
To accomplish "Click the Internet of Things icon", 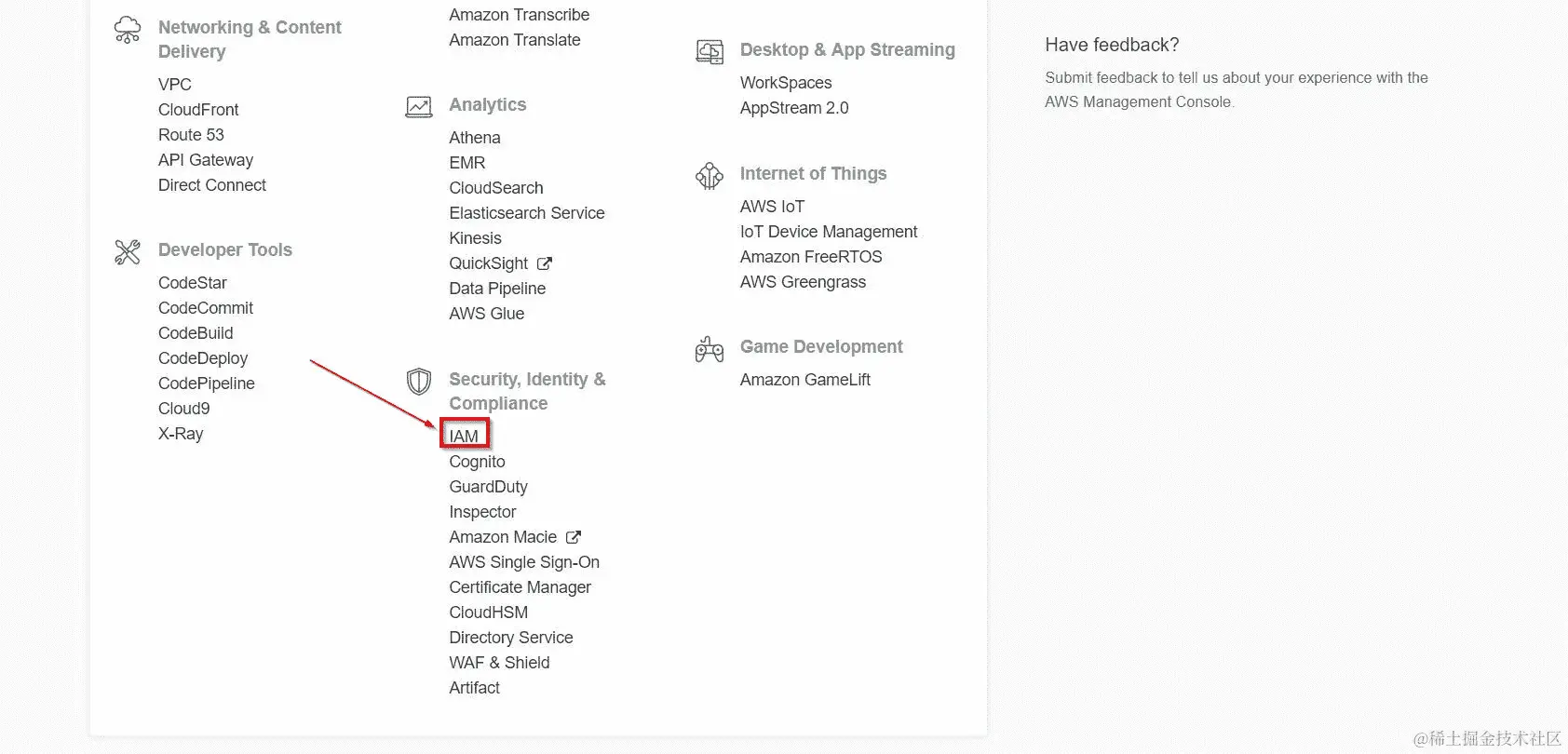I will click(x=710, y=175).
